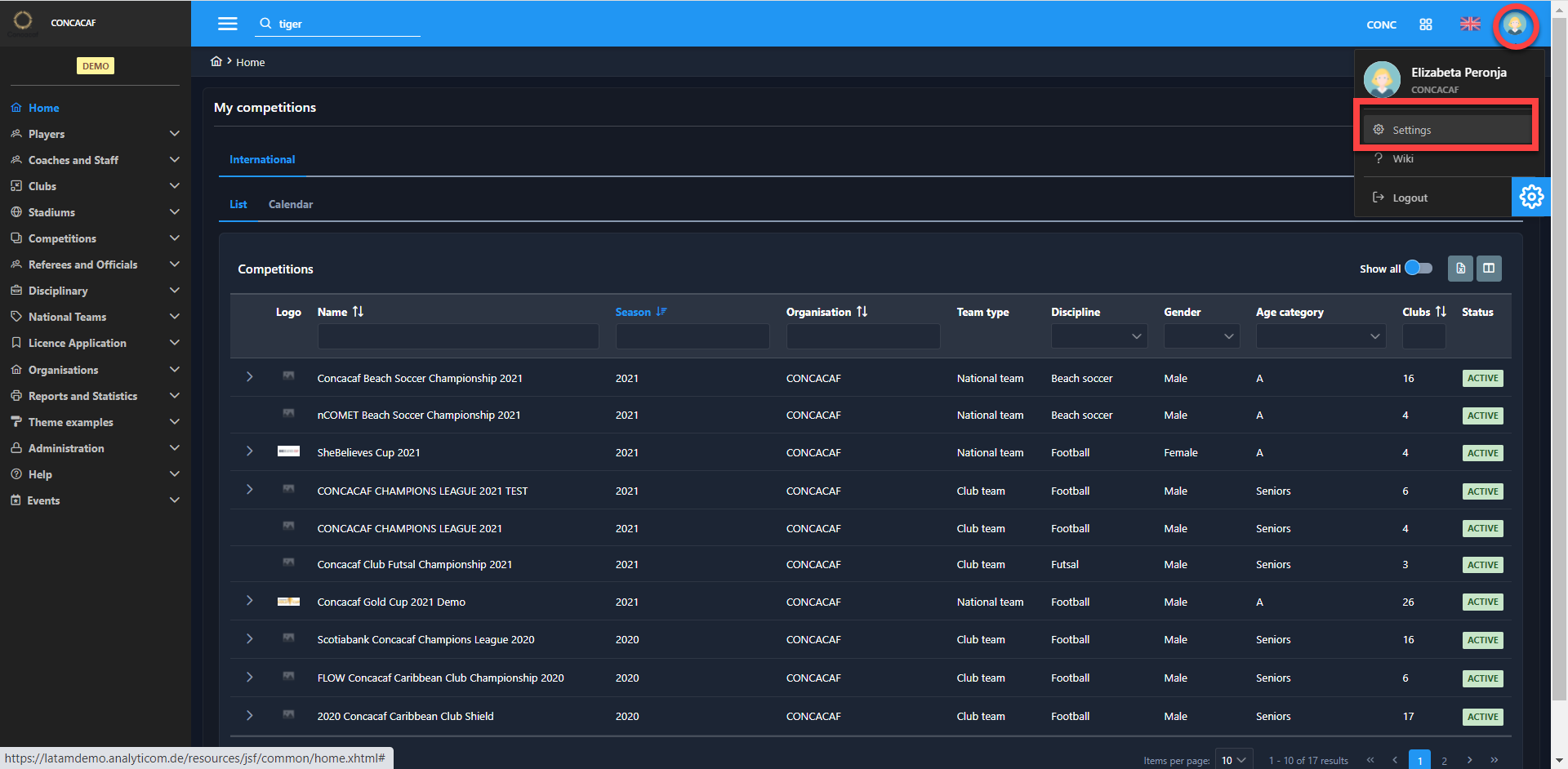1568x769 pixels.
Task: Export the competitions table to Excel
Action: click(1460, 268)
